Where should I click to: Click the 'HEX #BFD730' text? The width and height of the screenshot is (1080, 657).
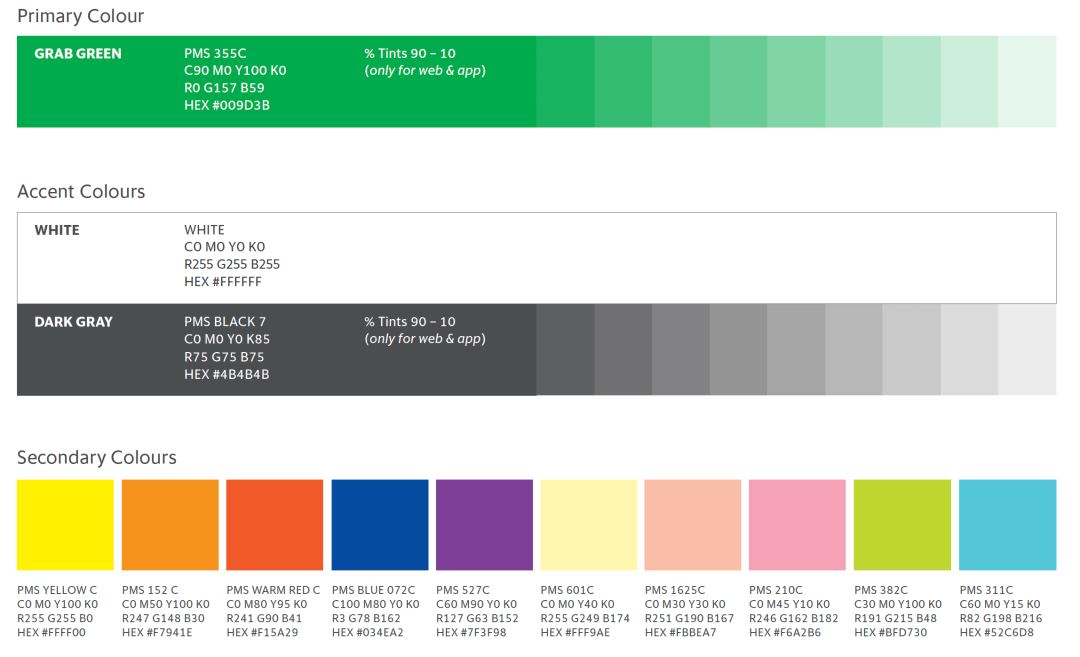pos(891,632)
